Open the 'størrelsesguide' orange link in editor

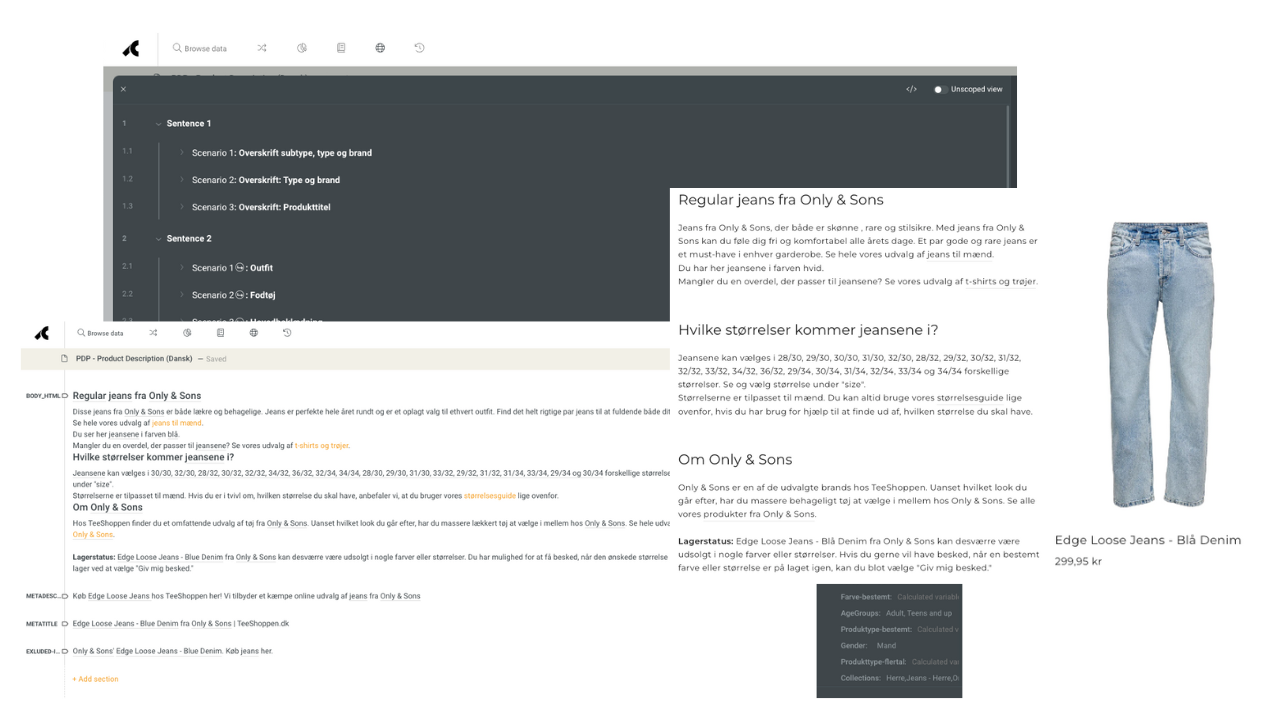coord(490,496)
